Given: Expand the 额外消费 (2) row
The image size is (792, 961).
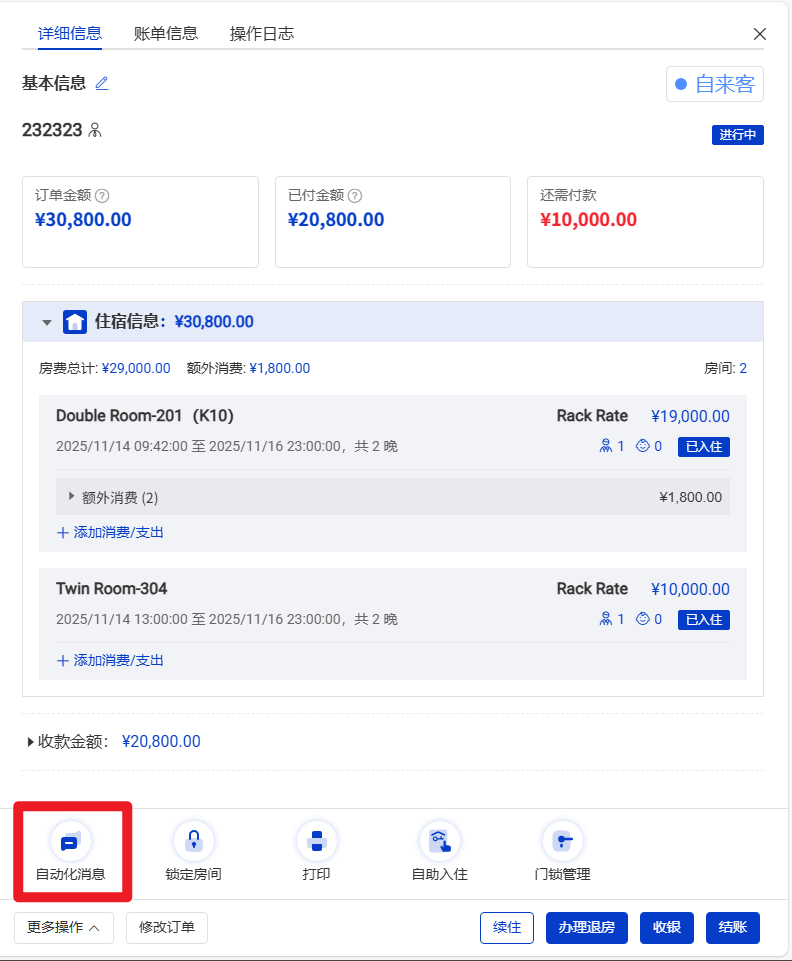Looking at the screenshot, I should (72, 496).
